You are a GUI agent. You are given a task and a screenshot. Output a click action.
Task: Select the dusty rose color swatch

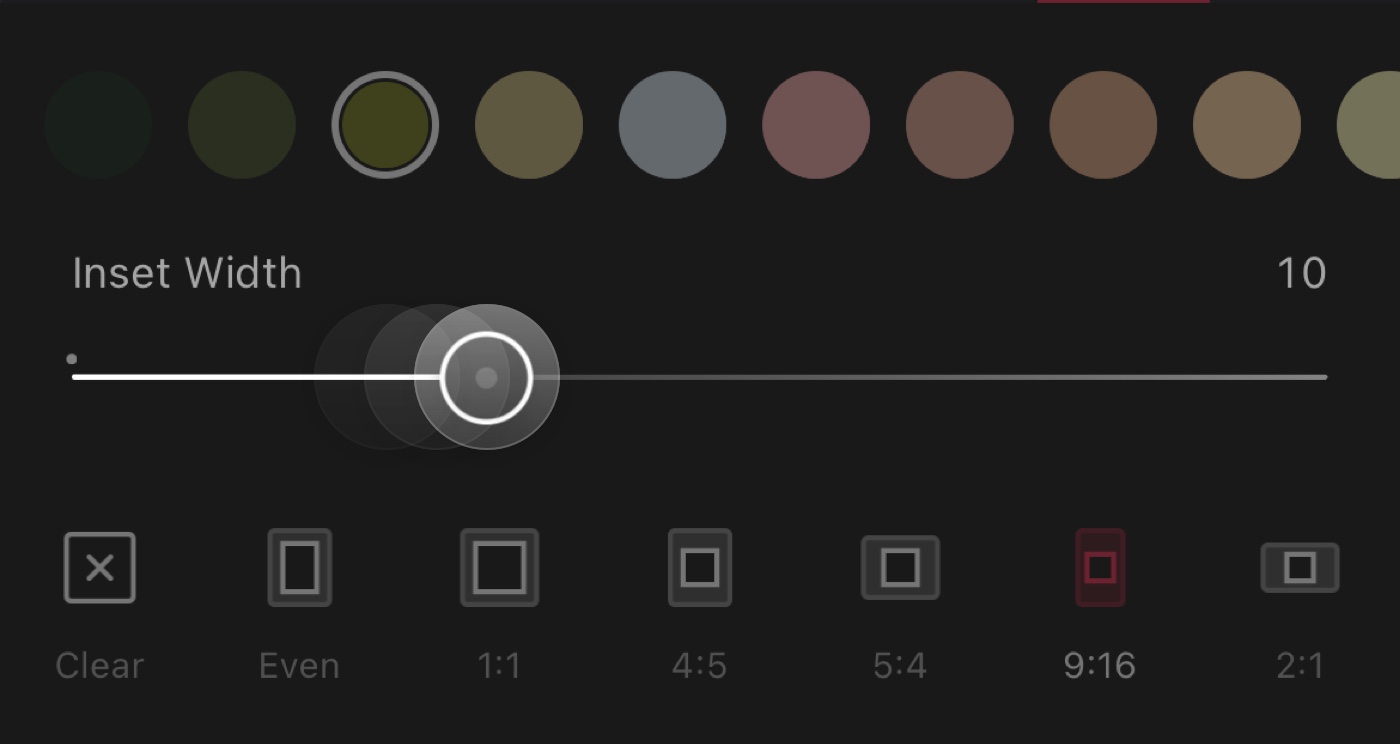[816, 125]
